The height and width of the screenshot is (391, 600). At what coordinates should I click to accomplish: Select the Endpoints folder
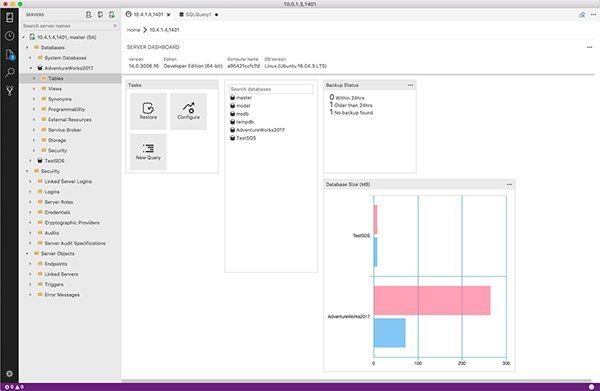pyautogui.click(x=55, y=264)
